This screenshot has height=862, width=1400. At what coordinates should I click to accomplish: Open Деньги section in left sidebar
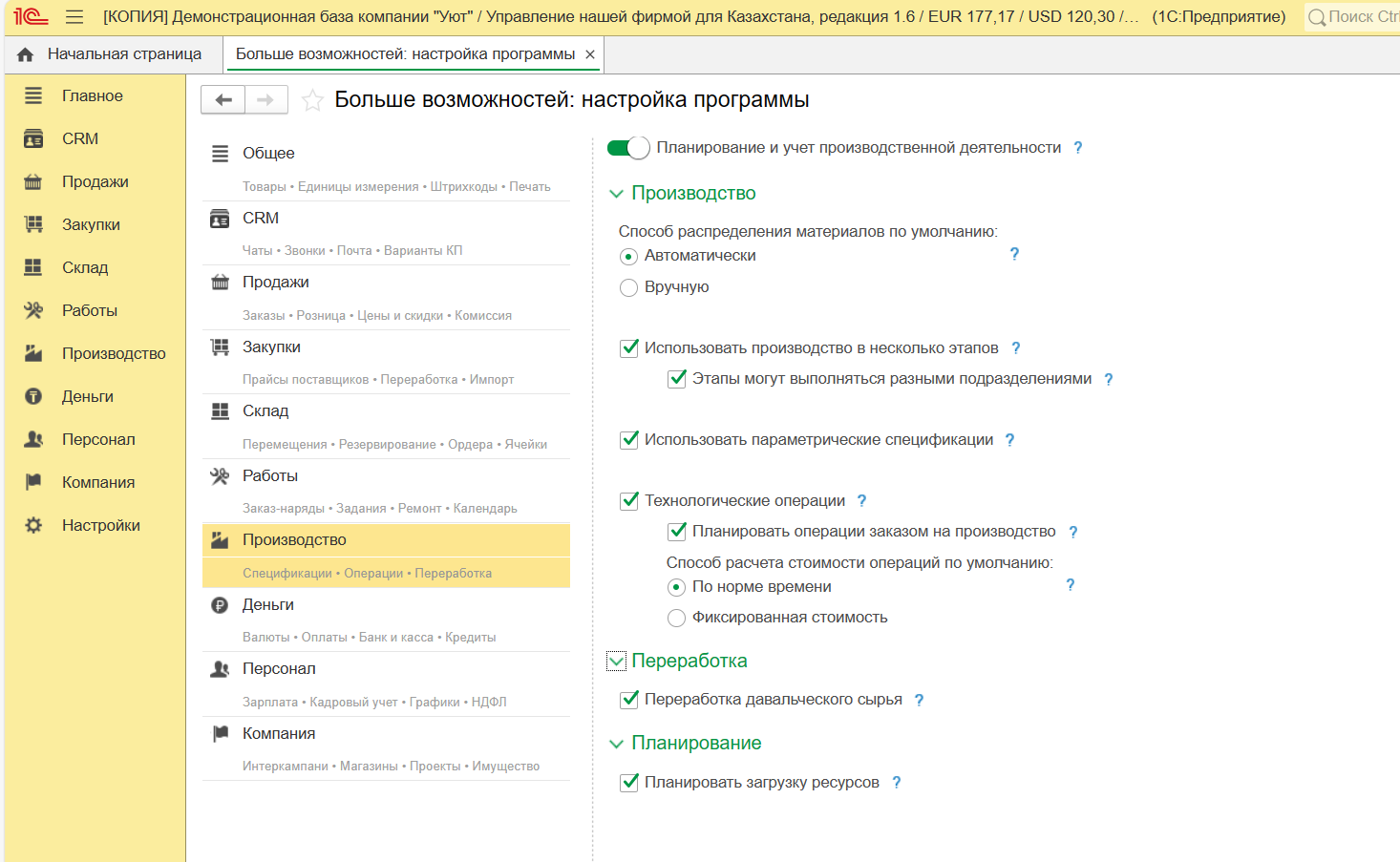(x=87, y=396)
